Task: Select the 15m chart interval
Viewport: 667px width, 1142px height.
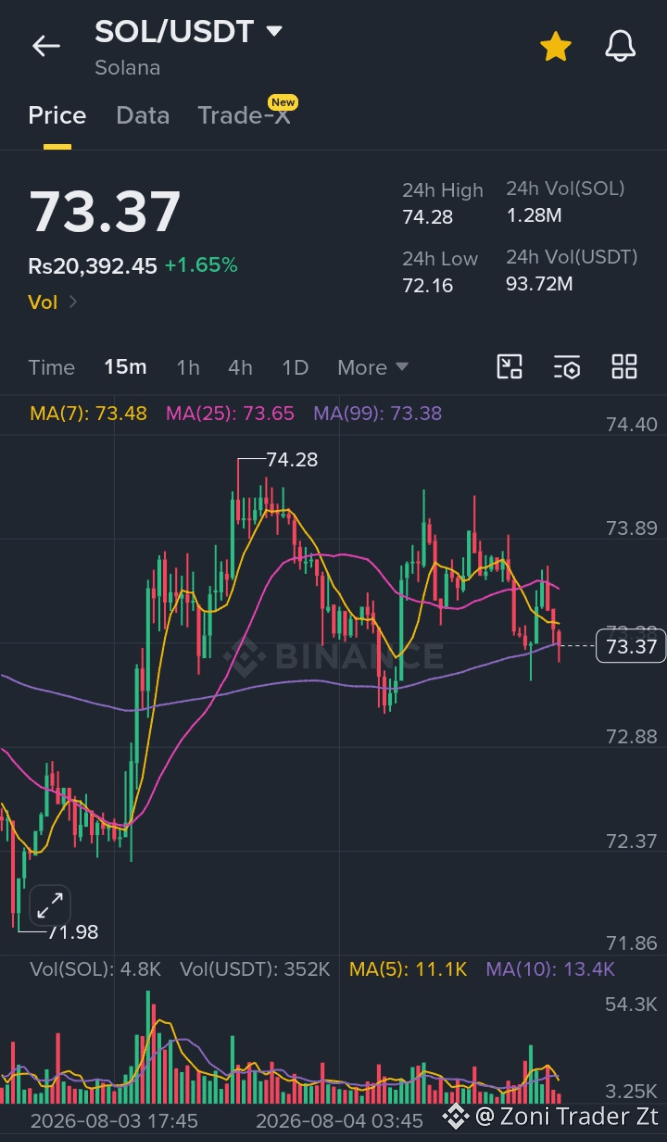Action: 125,368
